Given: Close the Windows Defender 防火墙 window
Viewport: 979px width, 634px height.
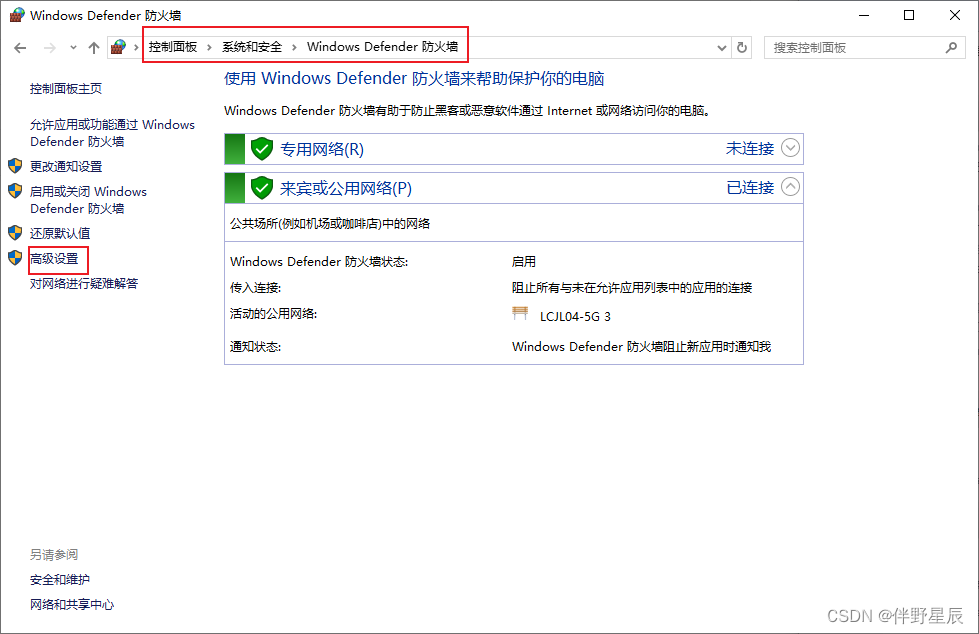Looking at the screenshot, I should (955, 15).
